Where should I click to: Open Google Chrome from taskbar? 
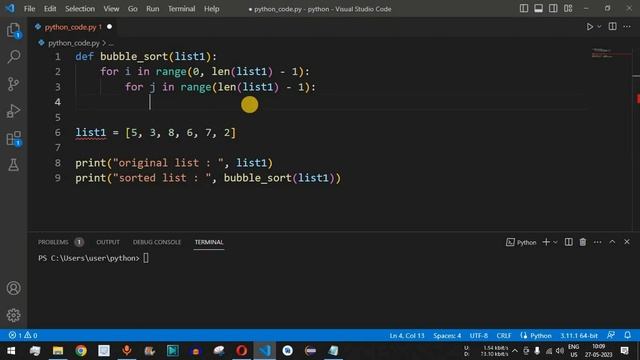click(81, 351)
